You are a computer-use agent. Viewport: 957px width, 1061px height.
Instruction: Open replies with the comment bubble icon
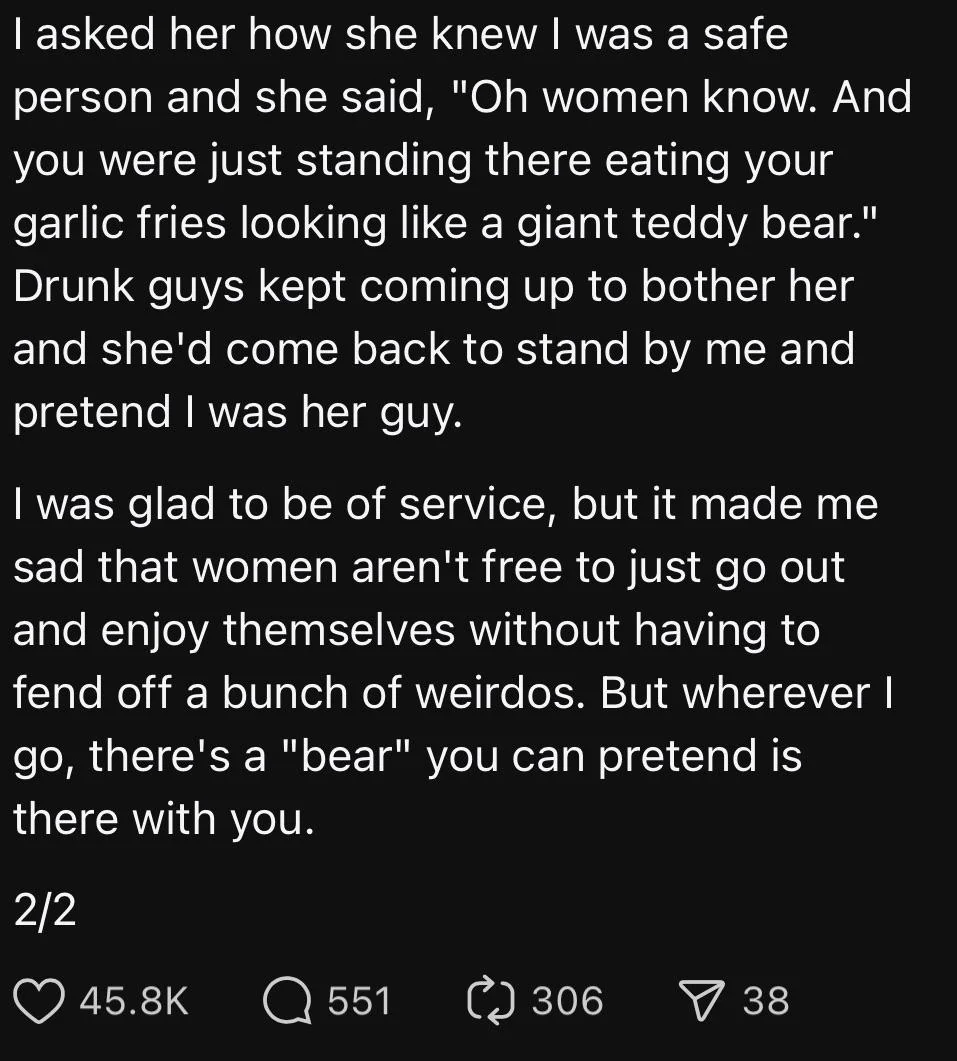click(x=287, y=1000)
